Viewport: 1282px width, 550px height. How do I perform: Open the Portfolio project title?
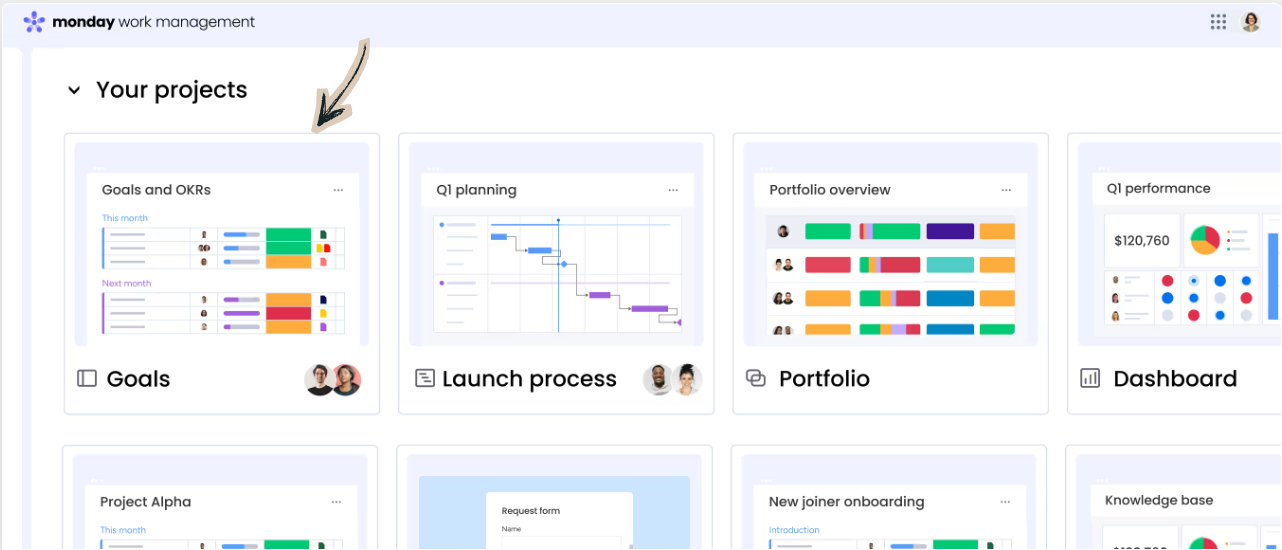coord(824,379)
